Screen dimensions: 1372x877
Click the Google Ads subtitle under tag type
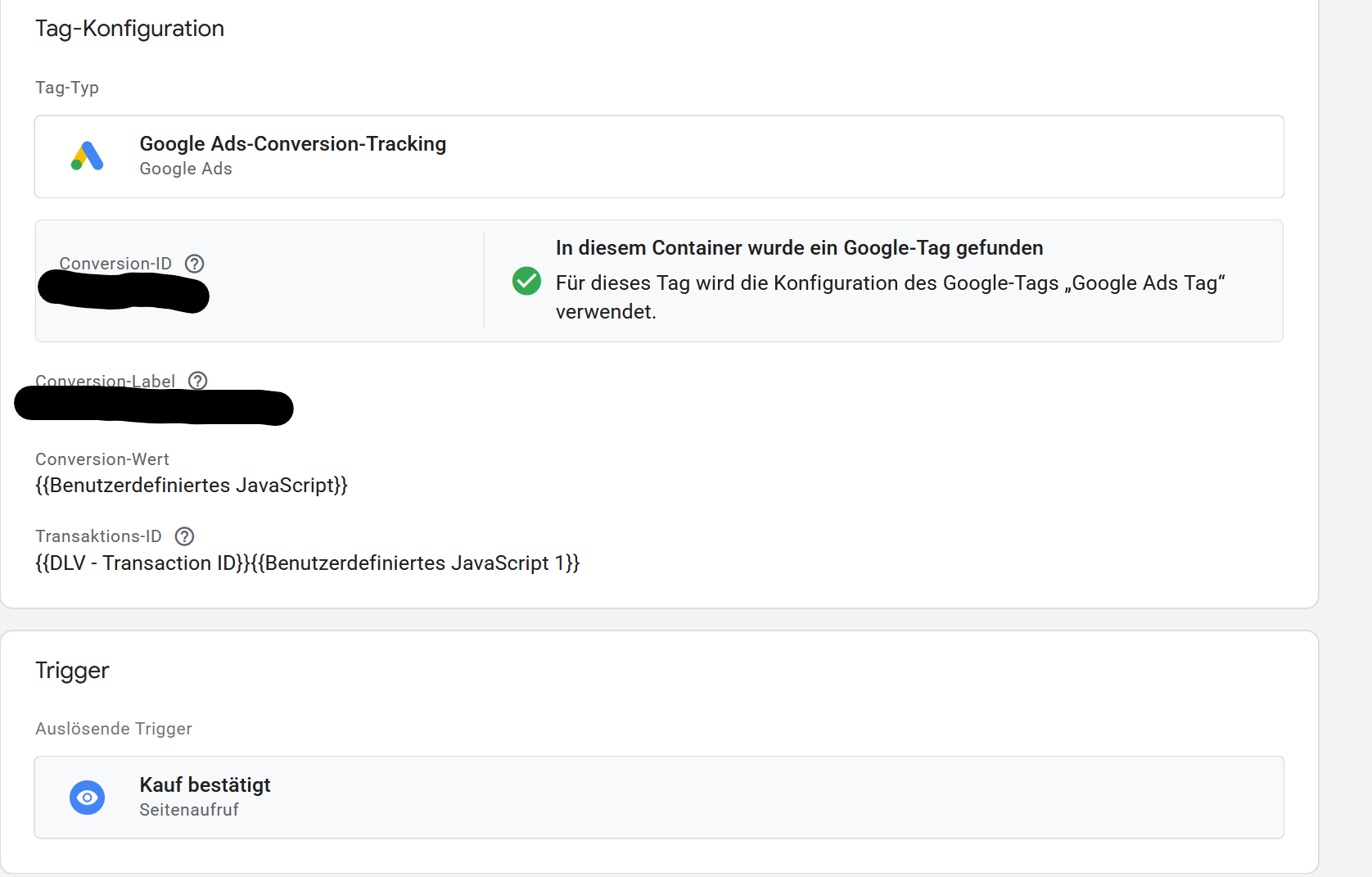186,169
